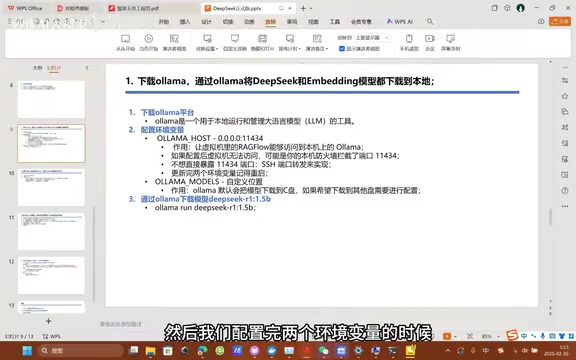Switch to the PDF document tab
This screenshot has height=360, width=576.
138,8
